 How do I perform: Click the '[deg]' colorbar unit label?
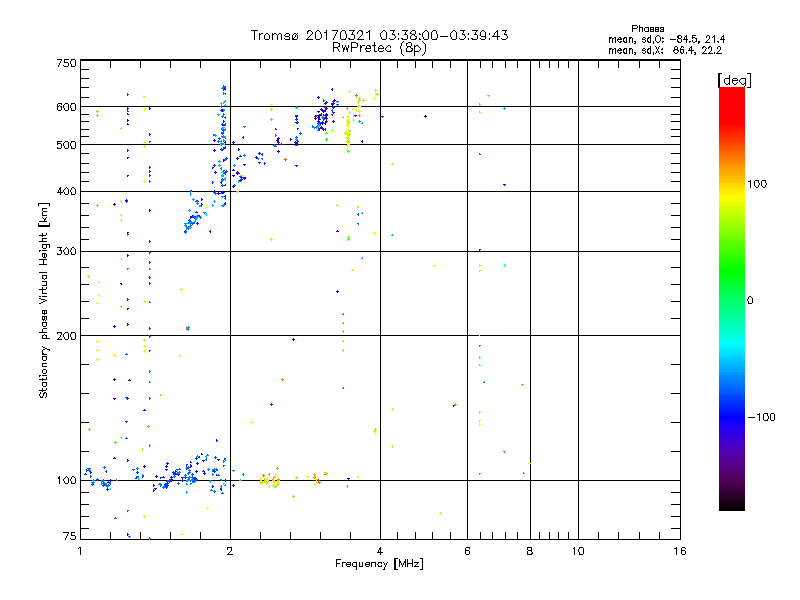[734, 80]
